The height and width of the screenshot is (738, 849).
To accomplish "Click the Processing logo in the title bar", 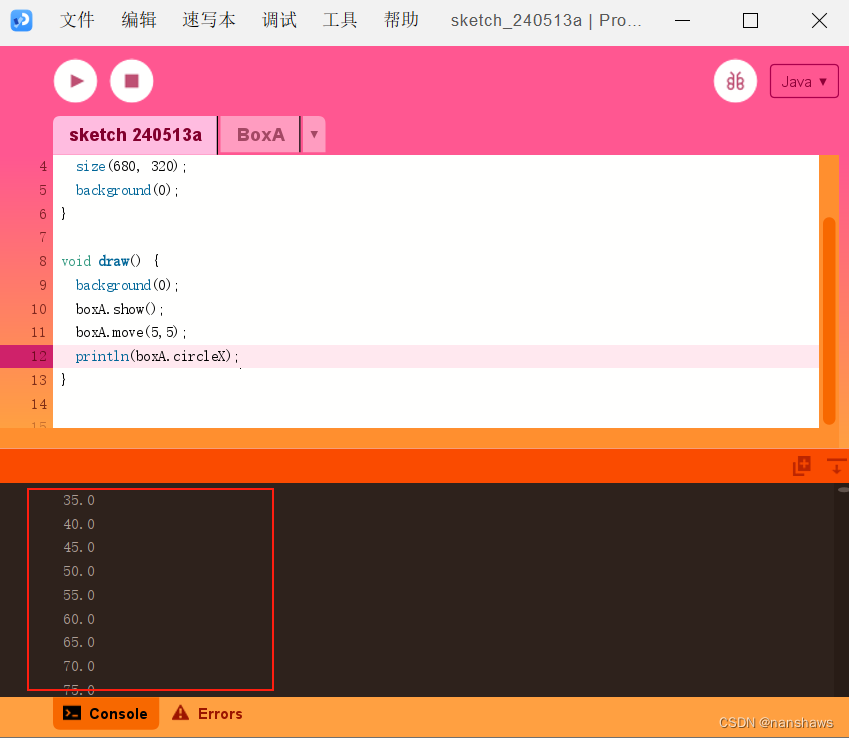I will 22,20.
